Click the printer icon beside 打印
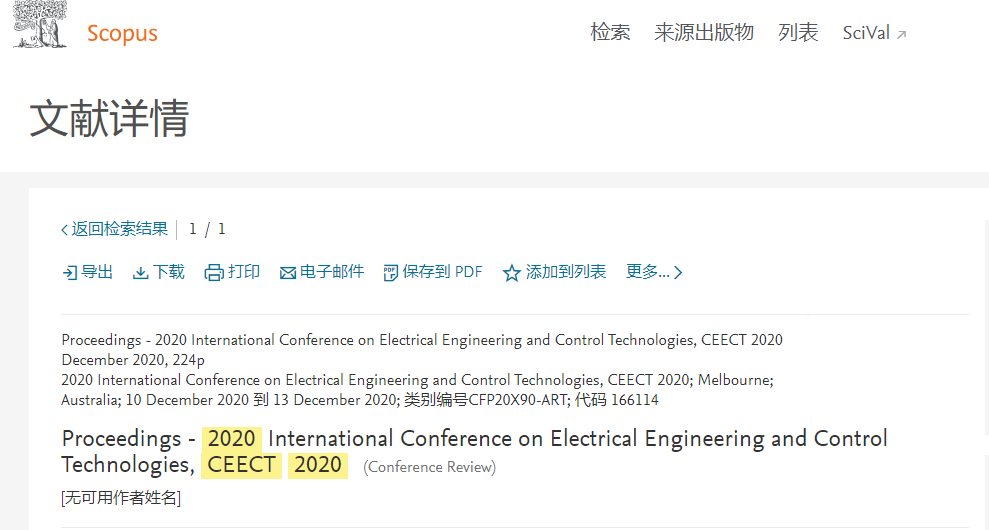Image resolution: width=989 pixels, height=530 pixels. (x=214, y=273)
